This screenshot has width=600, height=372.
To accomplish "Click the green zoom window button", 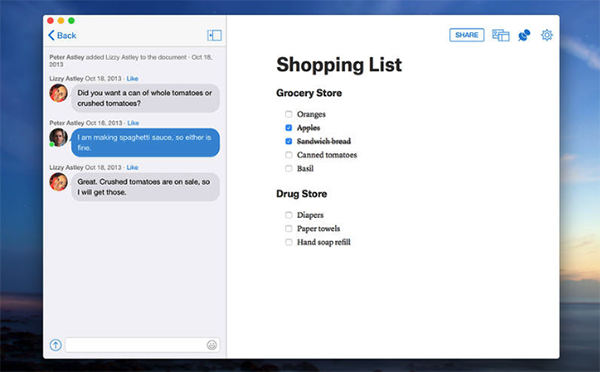I will [71, 21].
